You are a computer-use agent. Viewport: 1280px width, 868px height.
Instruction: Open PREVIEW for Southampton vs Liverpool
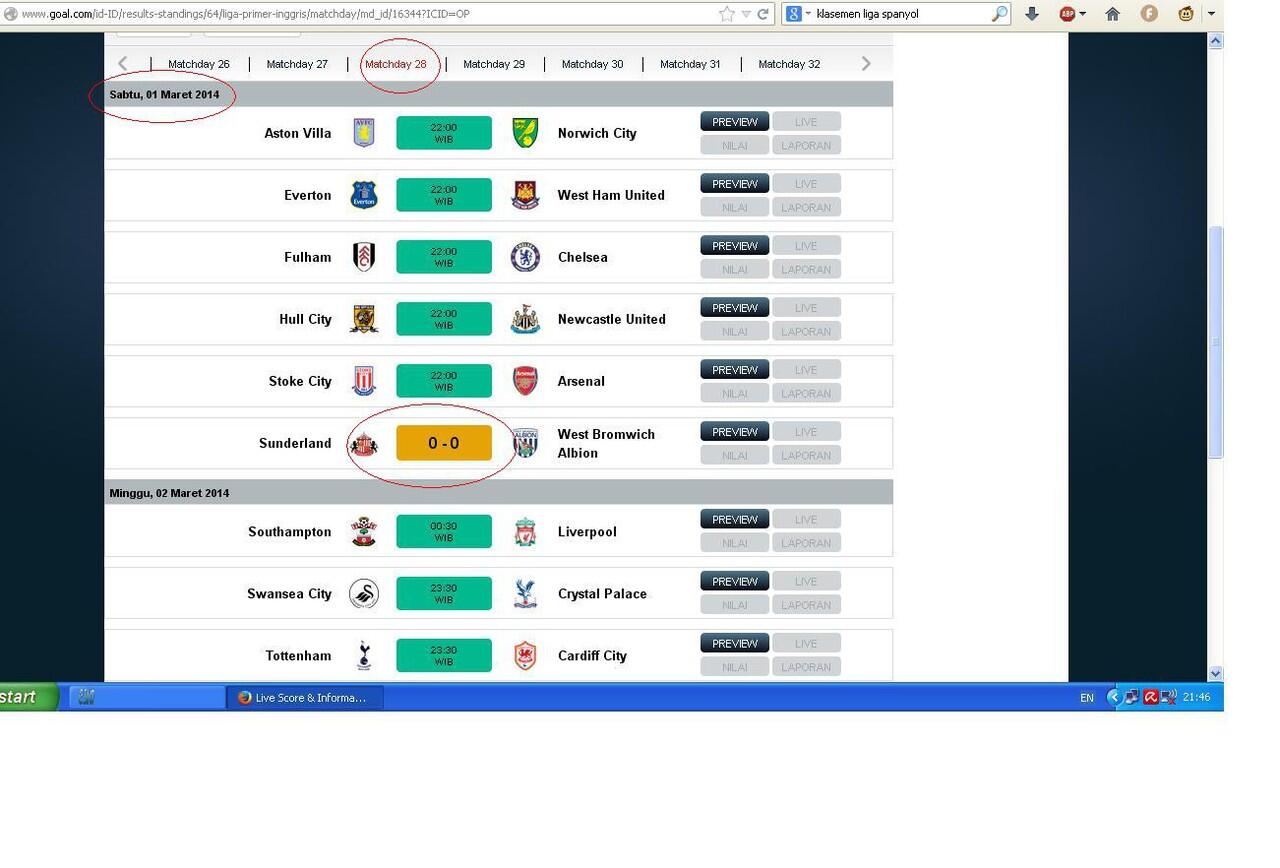coord(735,520)
